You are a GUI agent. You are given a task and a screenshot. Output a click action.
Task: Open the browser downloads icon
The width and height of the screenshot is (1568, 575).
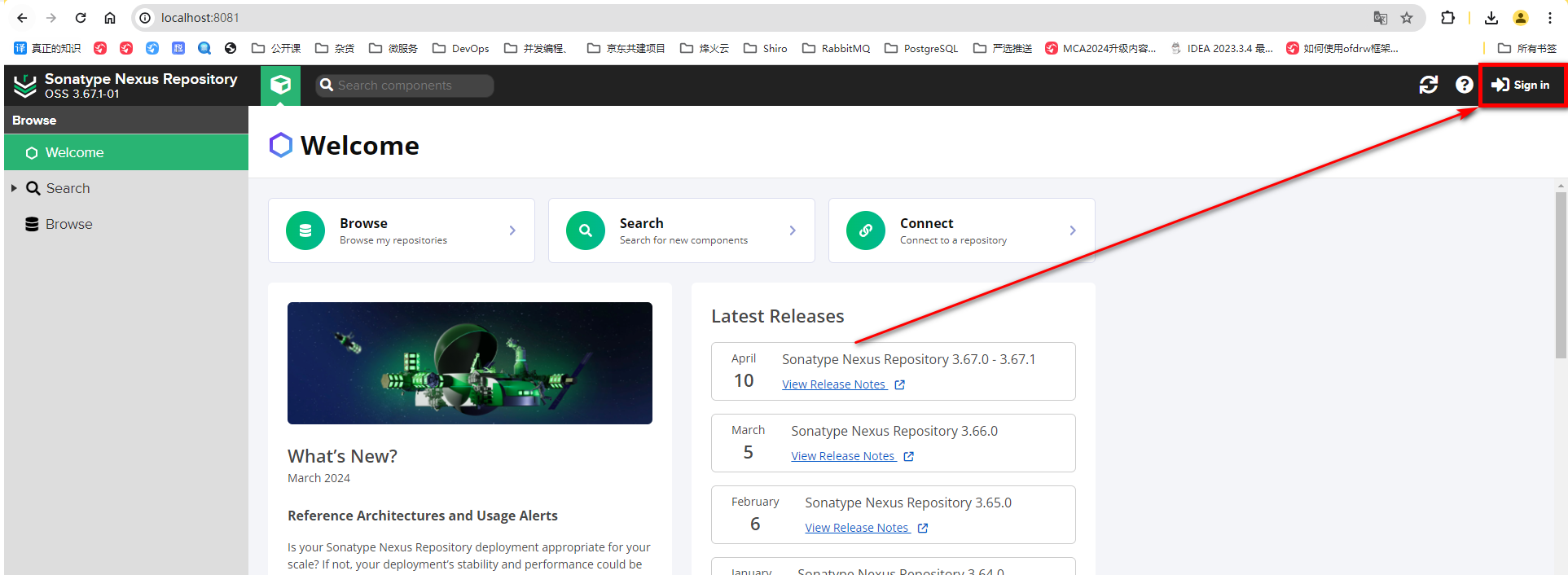(1491, 18)
